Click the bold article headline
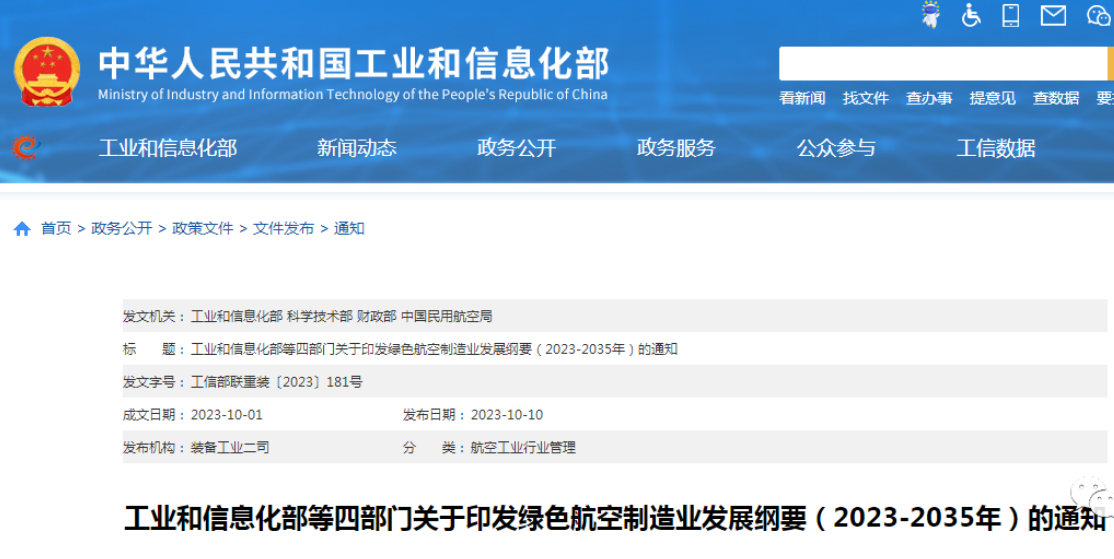 (x=615, y=519)
